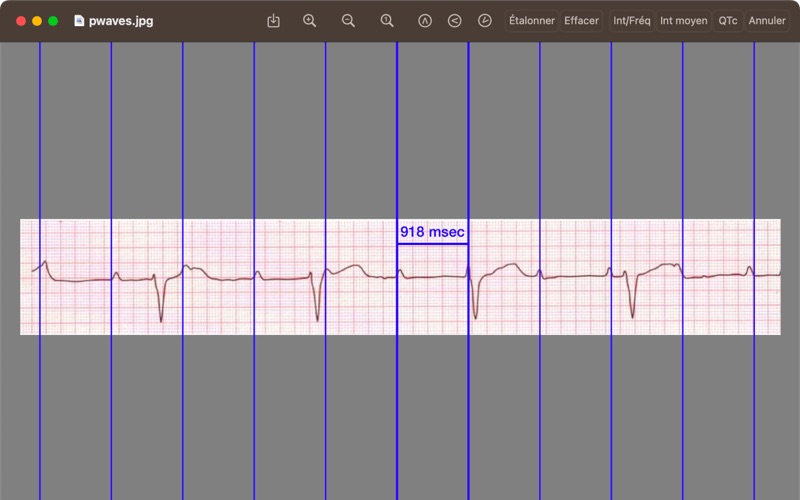Click the ECG tracing image

coord(400,277)
